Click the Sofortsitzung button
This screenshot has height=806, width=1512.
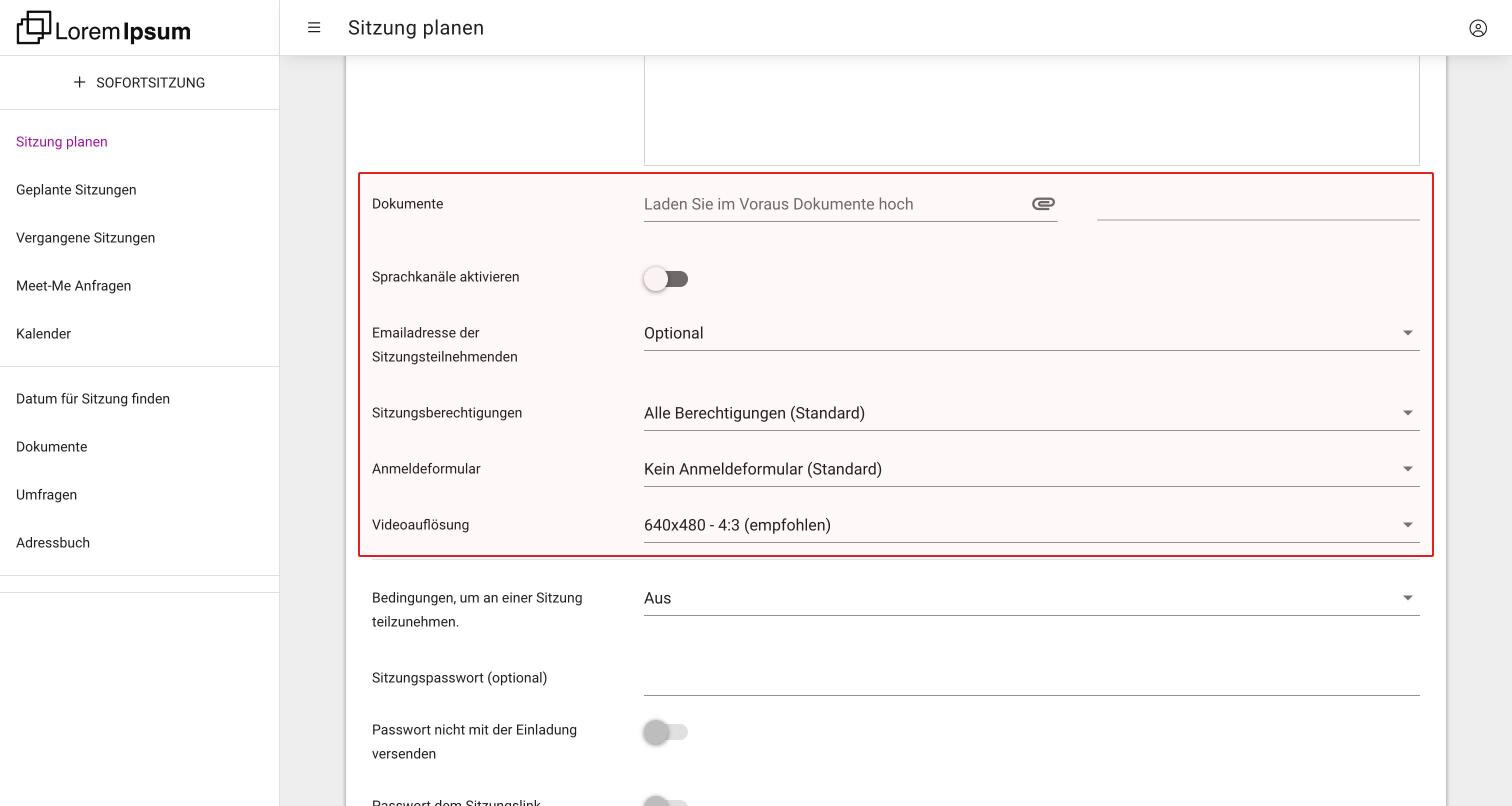tap(139, 82)
